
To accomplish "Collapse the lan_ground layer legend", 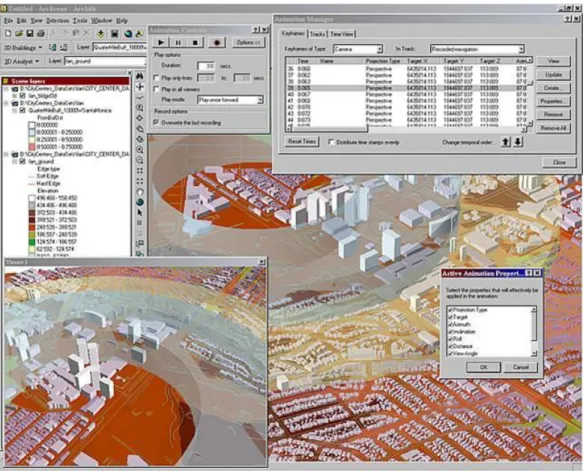I will coord(15,161).
